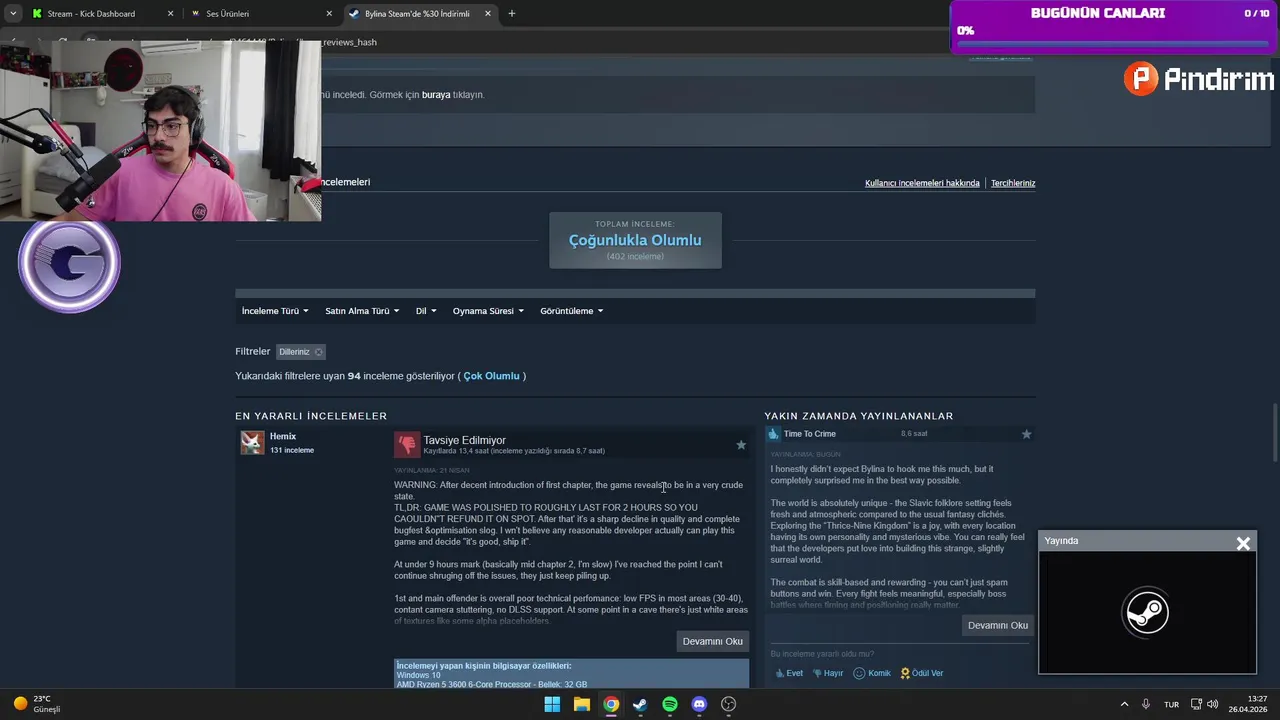Open the Satın Alma Türü dropdown
Screen dimensions: 1280x720
[362, 311]
